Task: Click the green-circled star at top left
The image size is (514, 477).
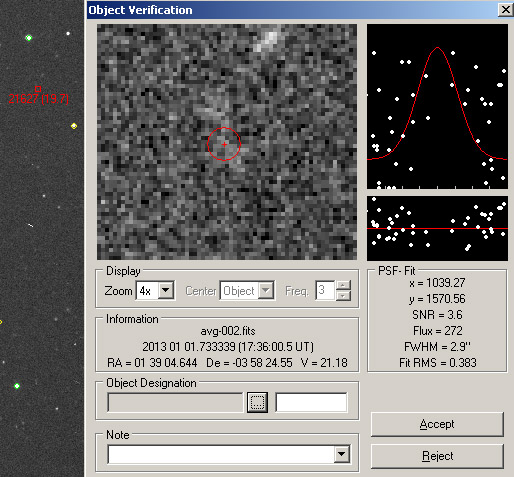Action: point(29,38)
